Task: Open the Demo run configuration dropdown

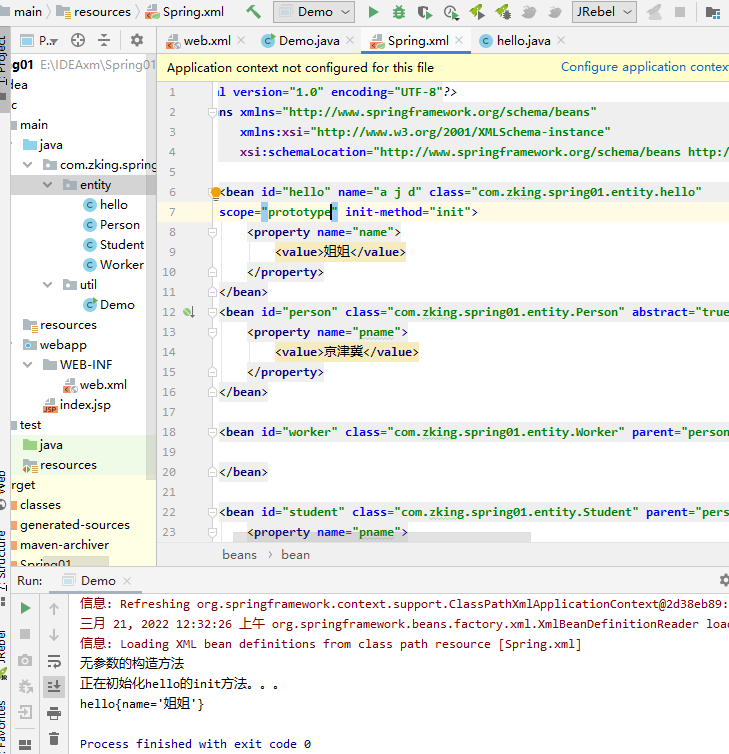Action: tap(314, 12)
